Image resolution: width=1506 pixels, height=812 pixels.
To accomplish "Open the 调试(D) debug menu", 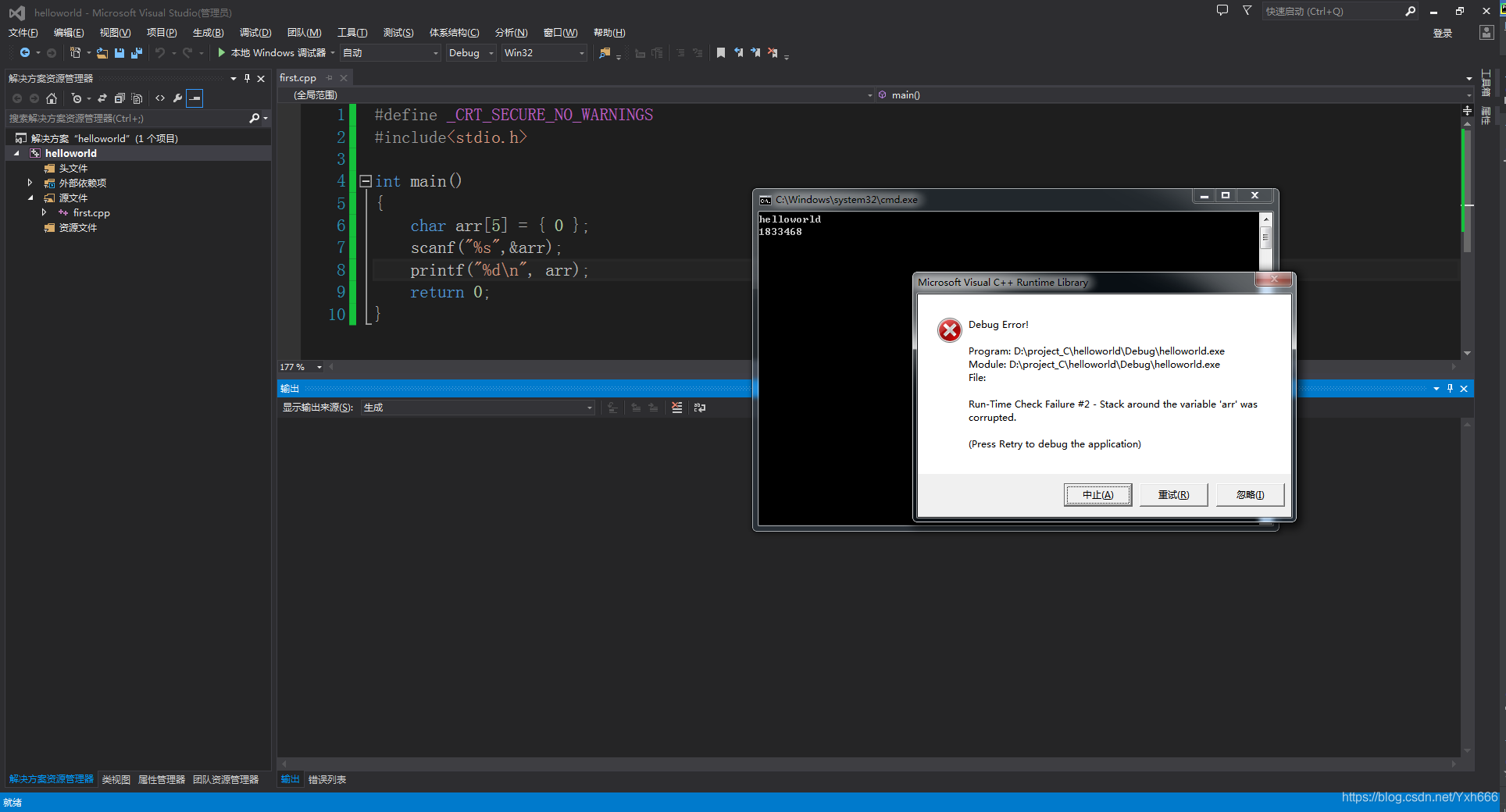I will [255, 33].
